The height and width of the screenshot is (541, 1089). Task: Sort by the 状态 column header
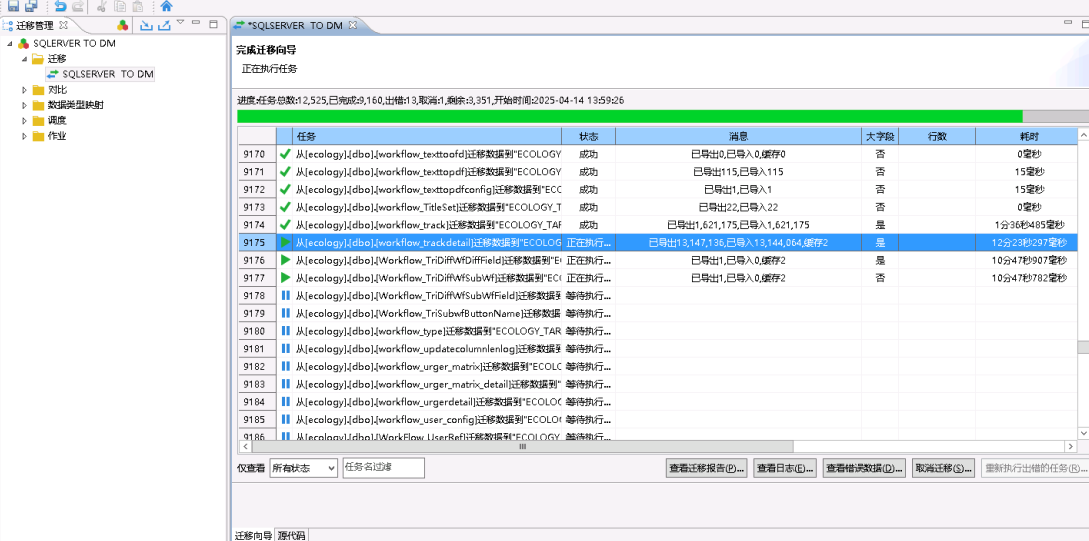(x=588, y=136)
